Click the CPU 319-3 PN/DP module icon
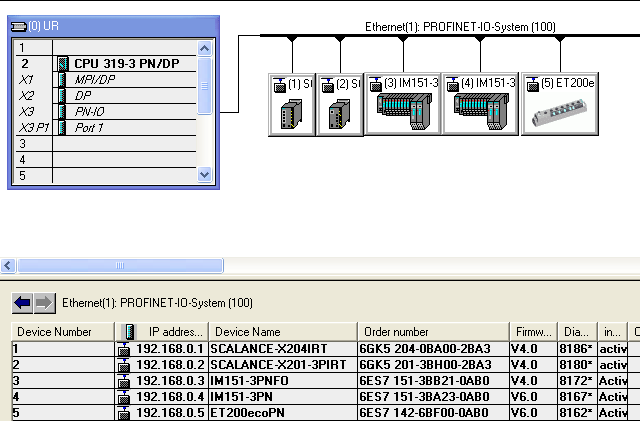This screenshot has width=640, height=421. coord(63,64)
